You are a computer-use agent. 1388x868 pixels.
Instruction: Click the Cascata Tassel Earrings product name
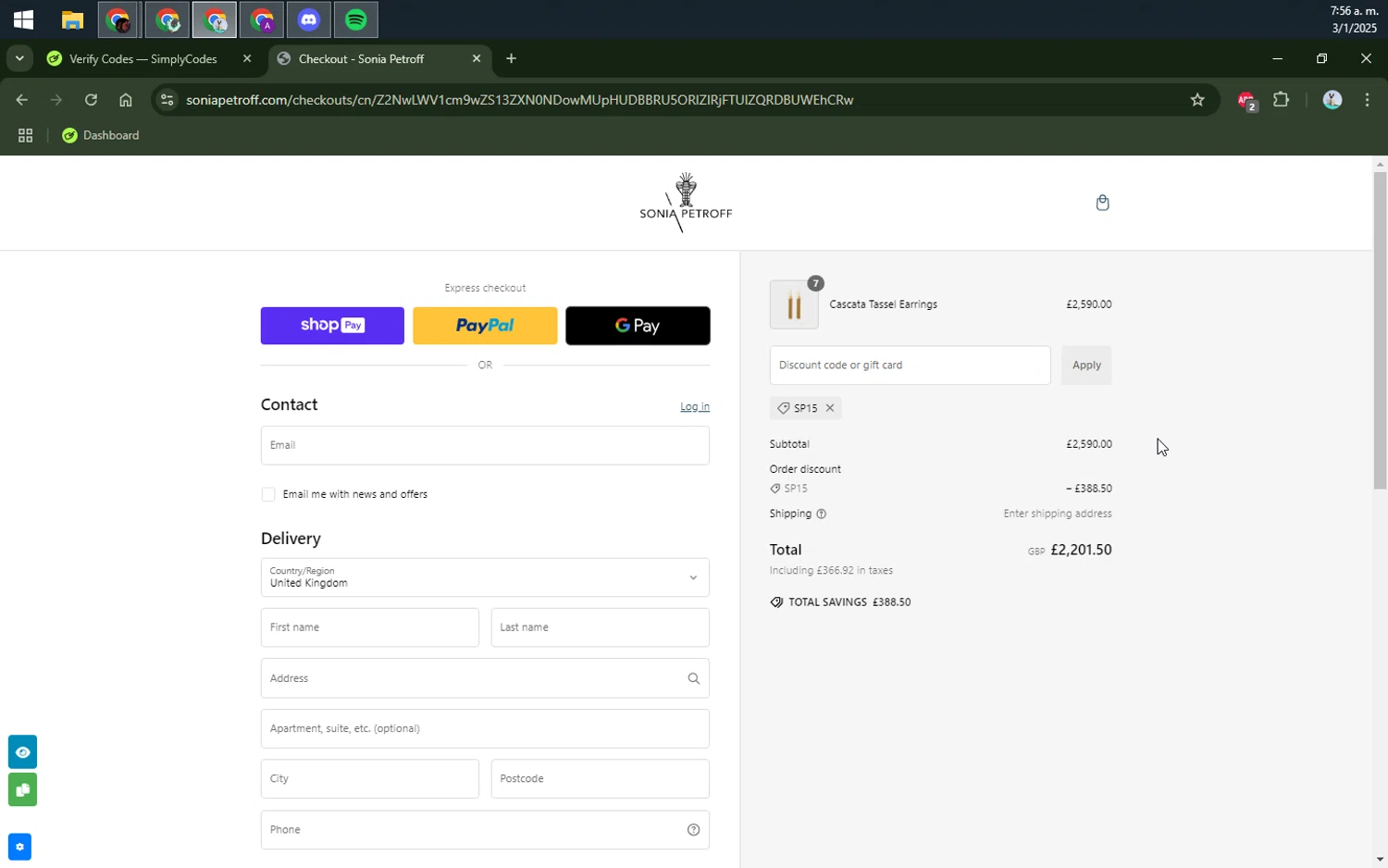pos(883,304)
